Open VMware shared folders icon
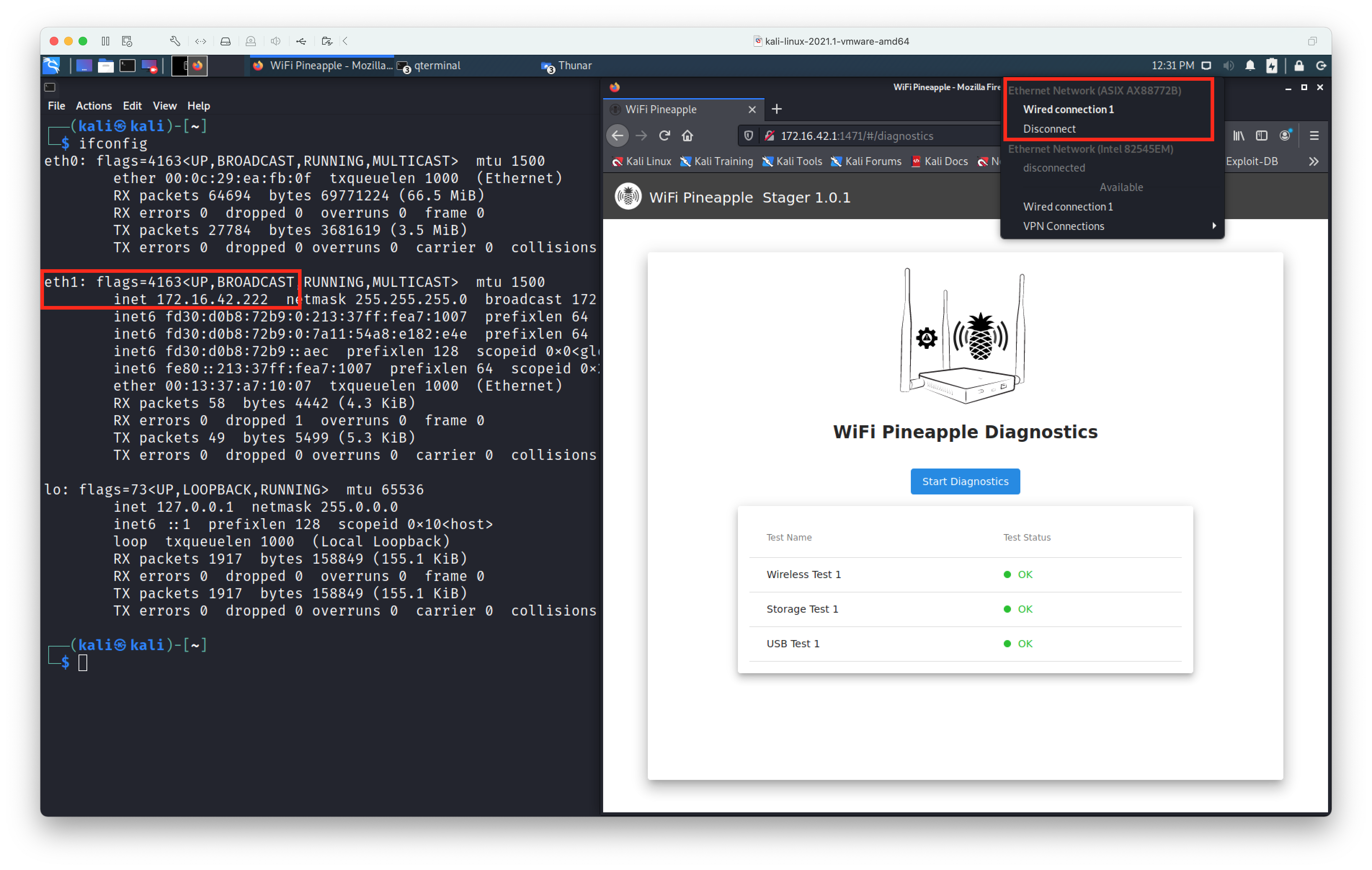1372x870 pixels. pos(326,41)
